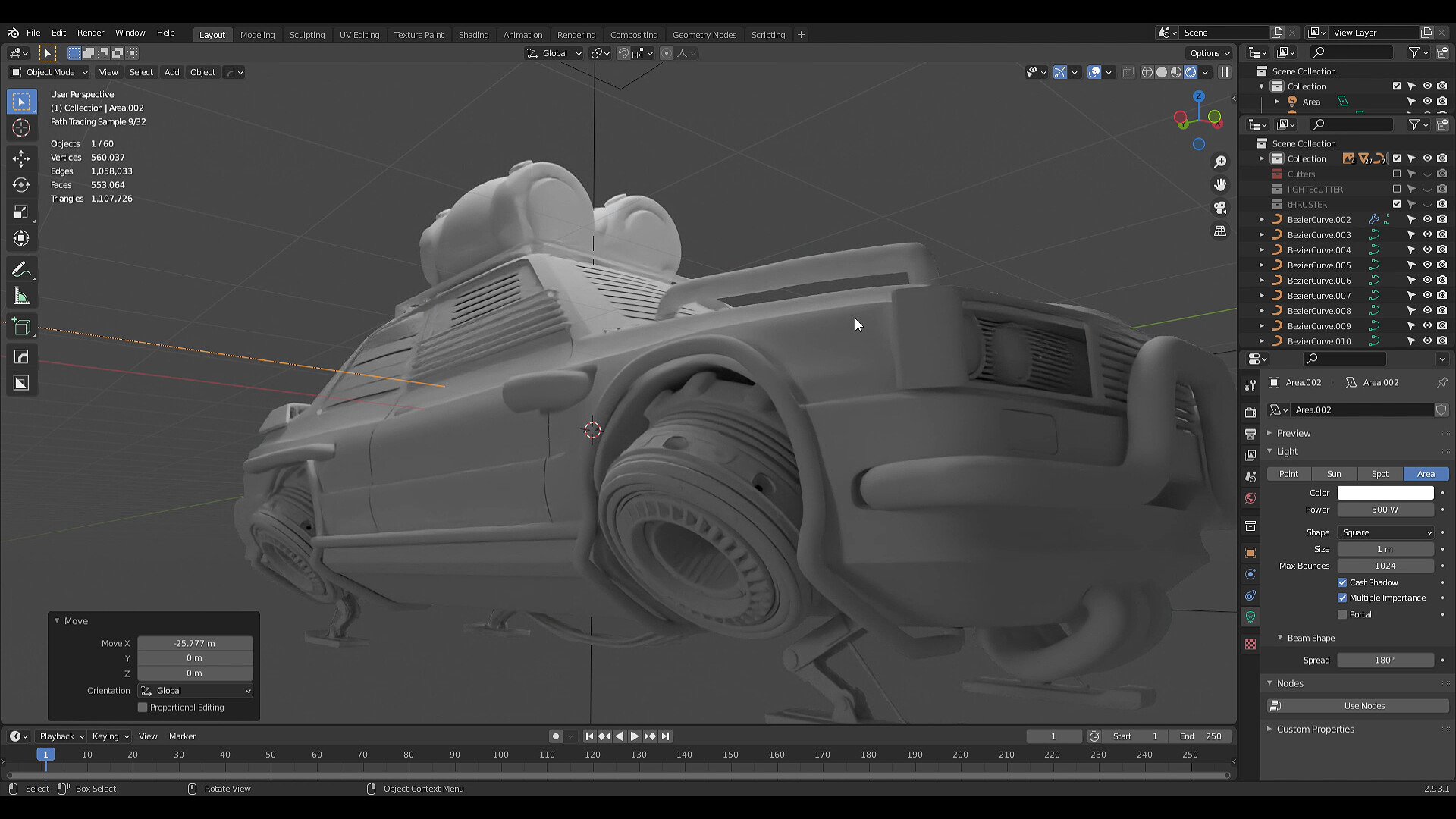Switch to perspective/orthographic grid icon
Viewport: 1456px width, 819px height.
coord(1220,231)
